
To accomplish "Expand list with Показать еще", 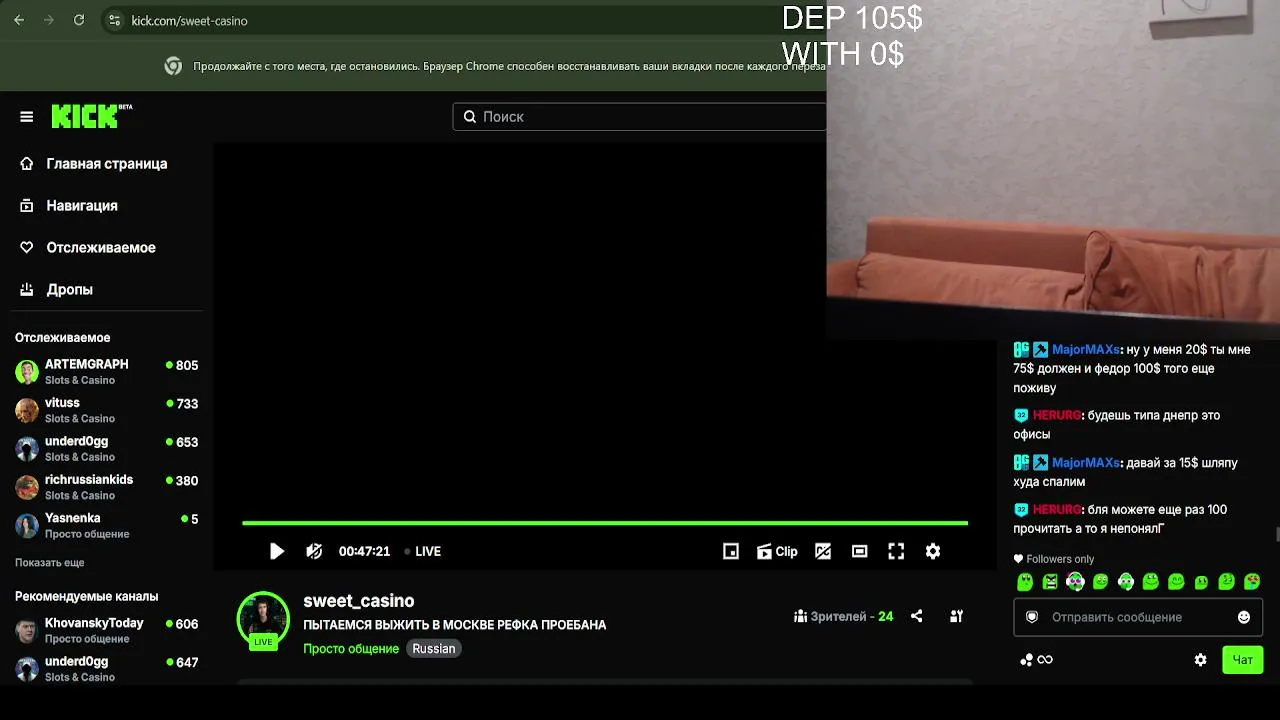I will 50,563.
